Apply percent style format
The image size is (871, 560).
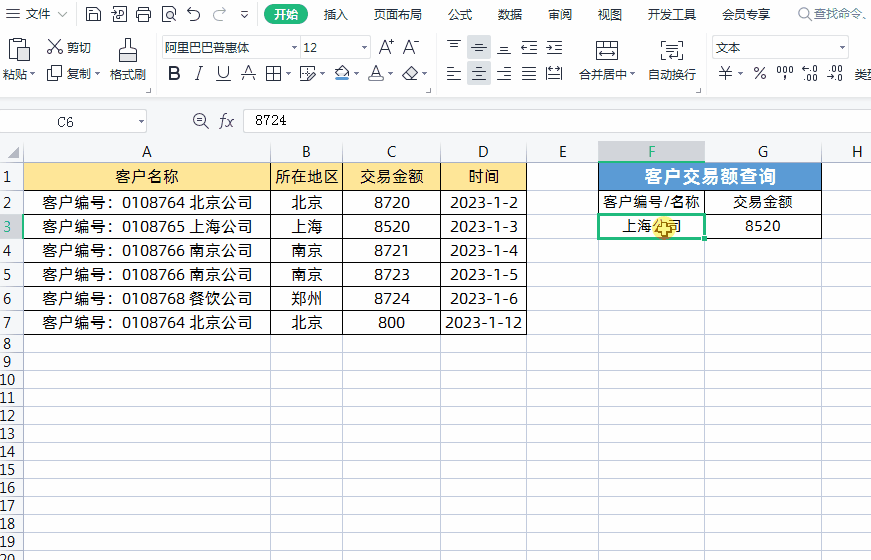760,73
